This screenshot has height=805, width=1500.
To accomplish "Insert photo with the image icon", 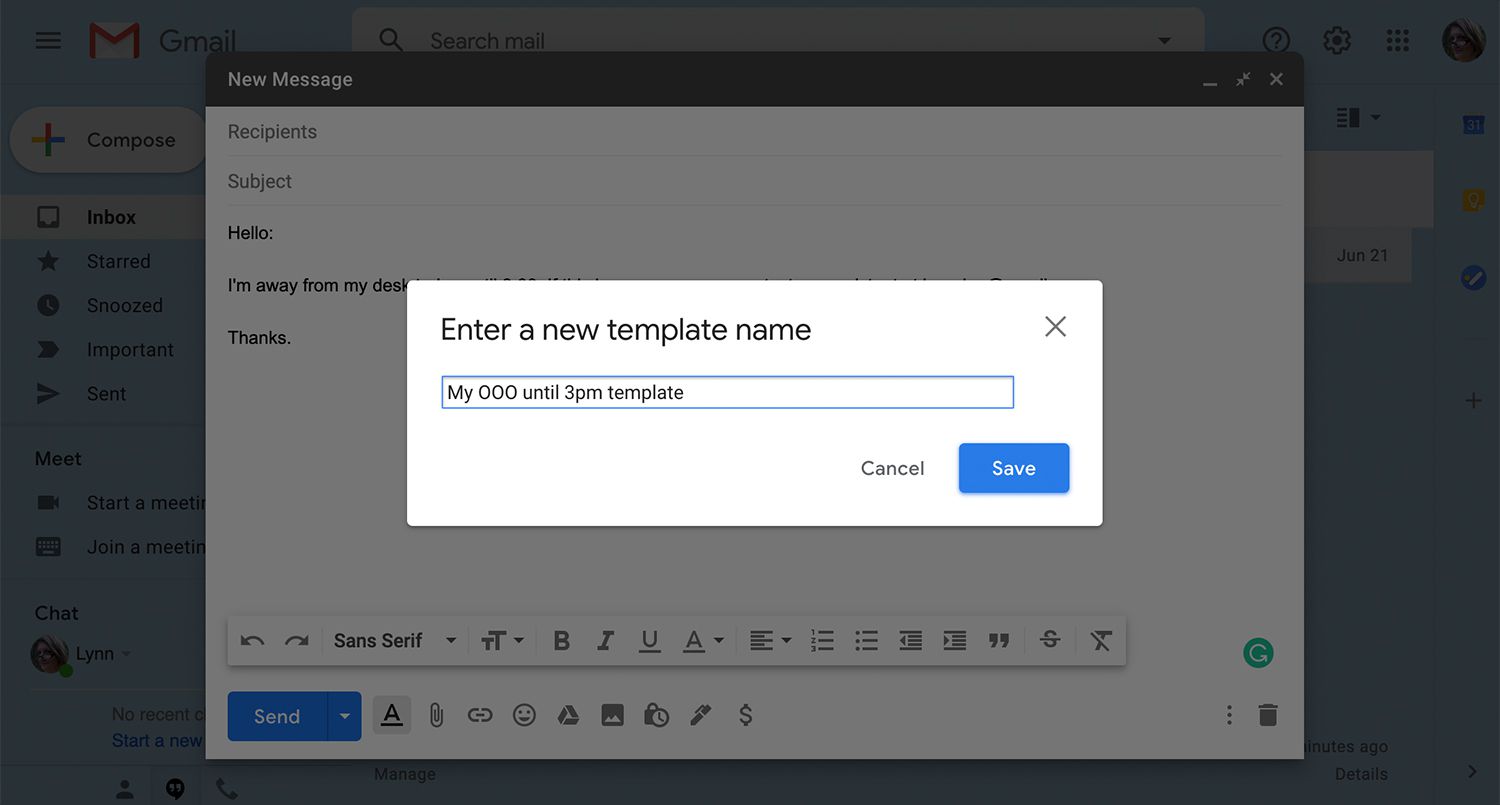I will [x=612, y=715].
